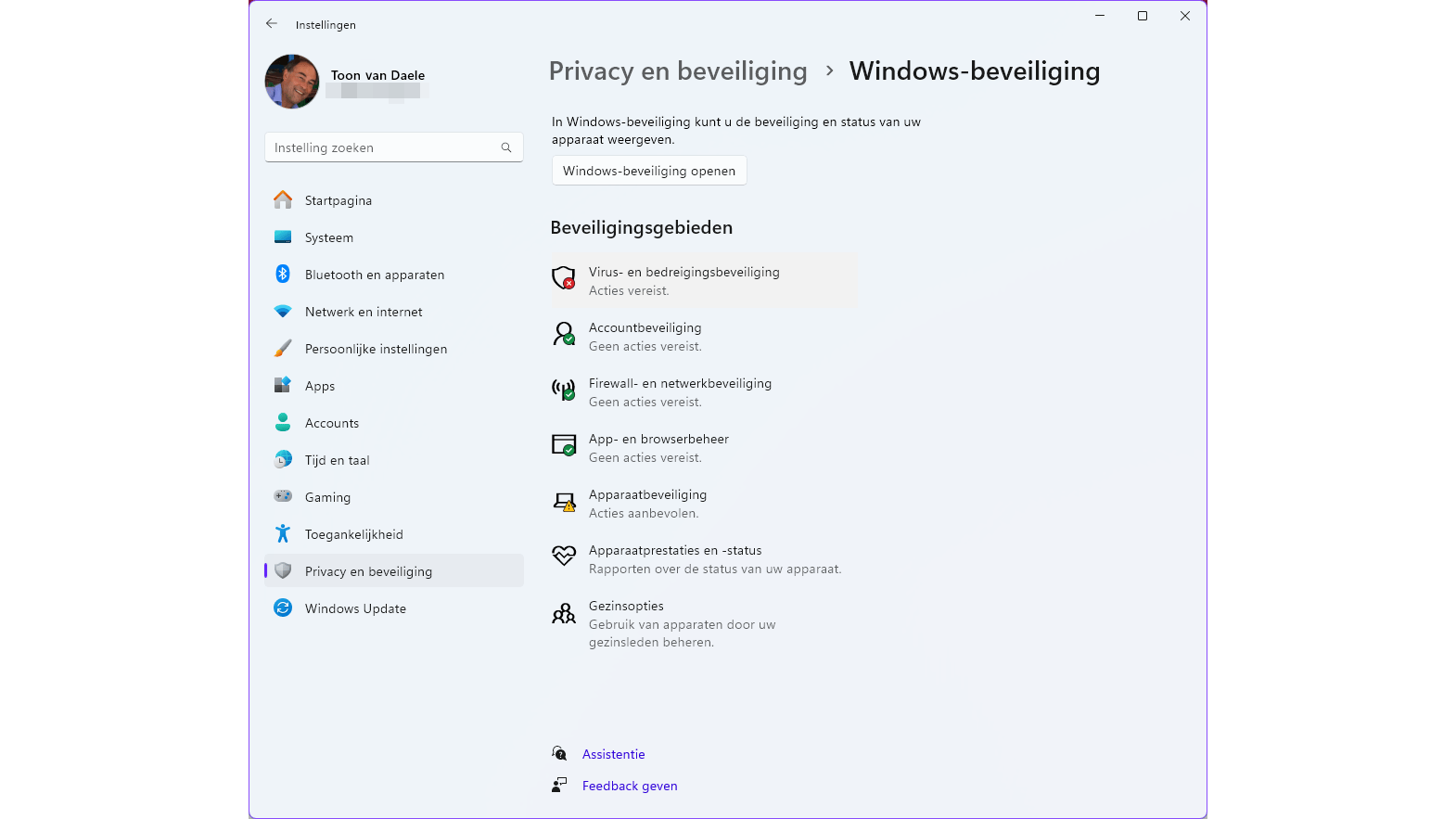Click the Gezinsopties family icon
The width and height of the screenshot is (1456, 819).
click(x=564, y=613)
